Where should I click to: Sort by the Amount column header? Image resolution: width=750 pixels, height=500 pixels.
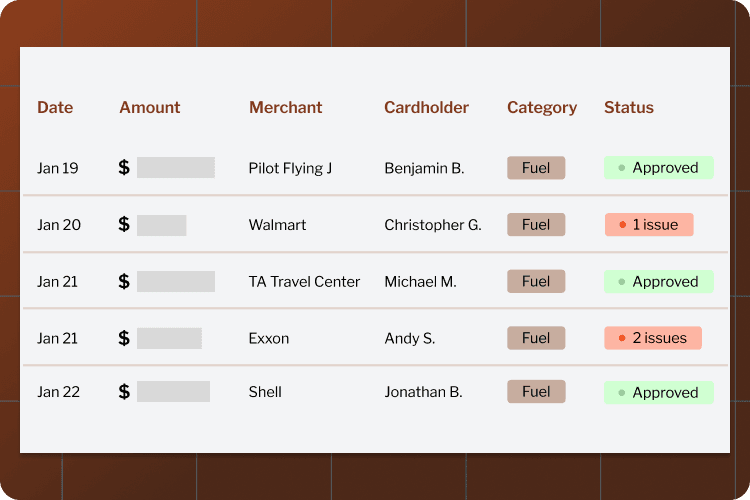click(150, 108)
